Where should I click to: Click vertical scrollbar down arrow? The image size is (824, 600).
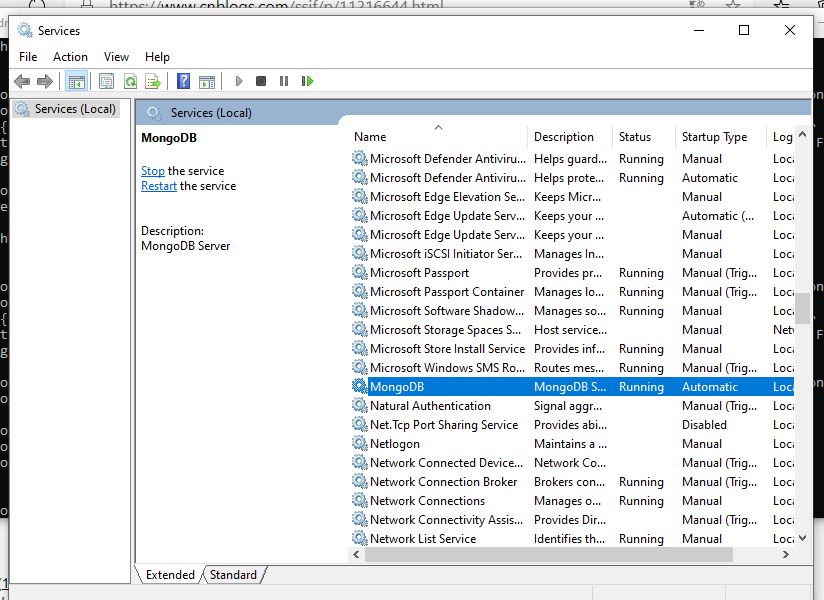click(x=802, y=538)
